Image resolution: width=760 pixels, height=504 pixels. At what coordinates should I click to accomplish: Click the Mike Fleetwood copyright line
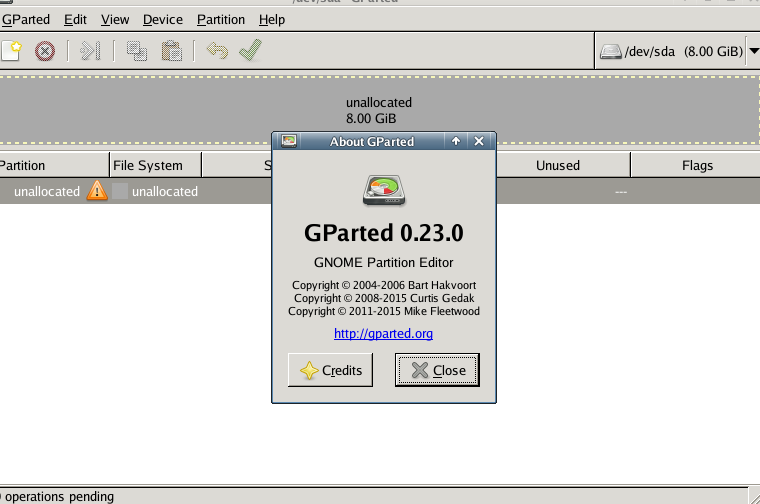[384, 311]
